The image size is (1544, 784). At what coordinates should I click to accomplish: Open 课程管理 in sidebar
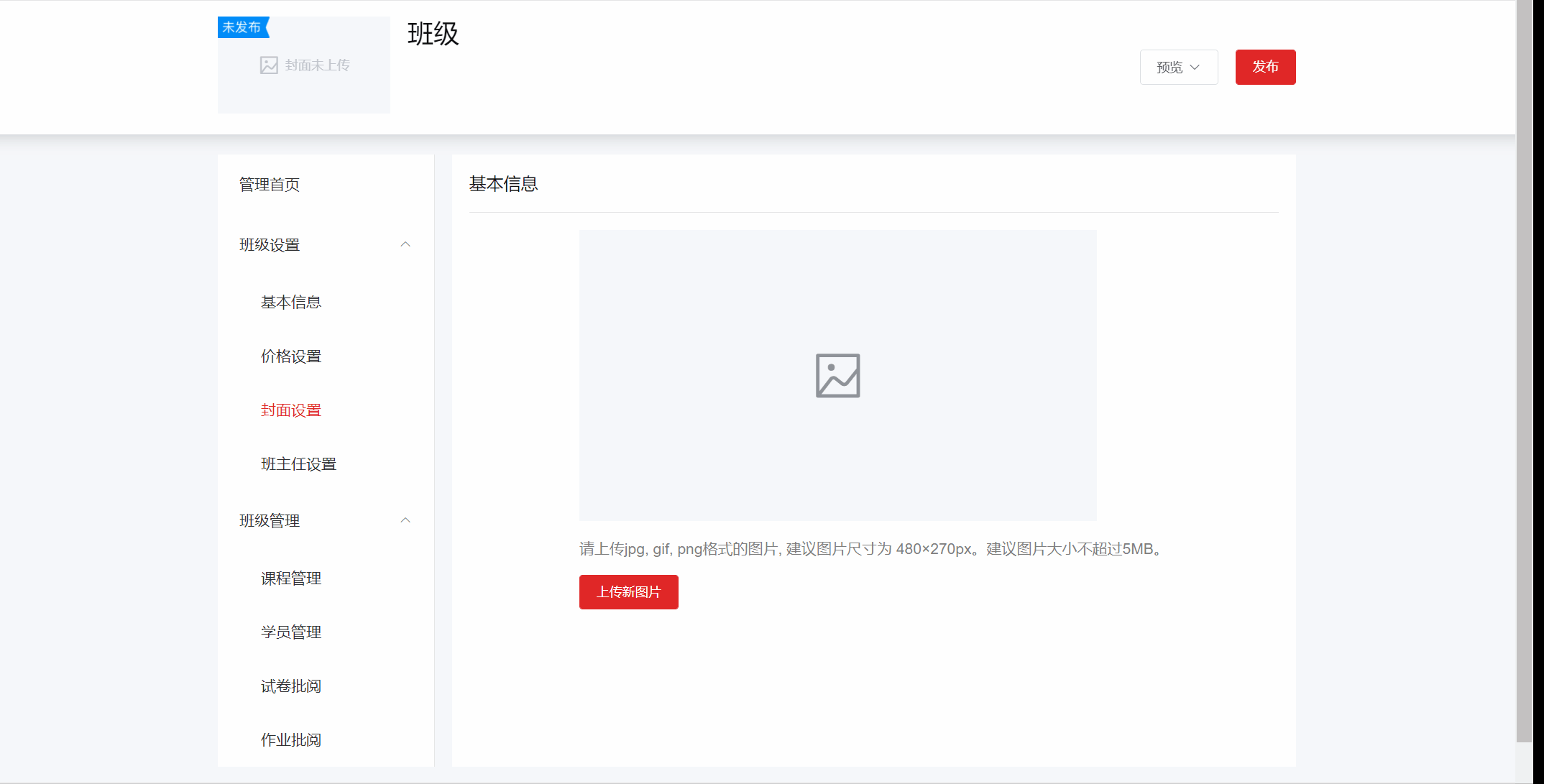point(291,578)
